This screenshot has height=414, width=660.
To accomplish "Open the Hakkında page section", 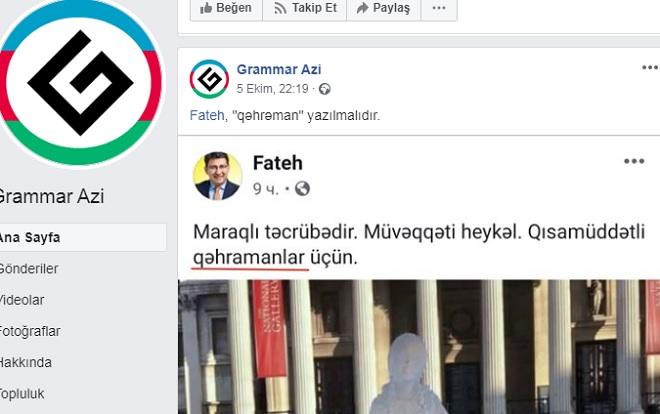I will [26, 362].
